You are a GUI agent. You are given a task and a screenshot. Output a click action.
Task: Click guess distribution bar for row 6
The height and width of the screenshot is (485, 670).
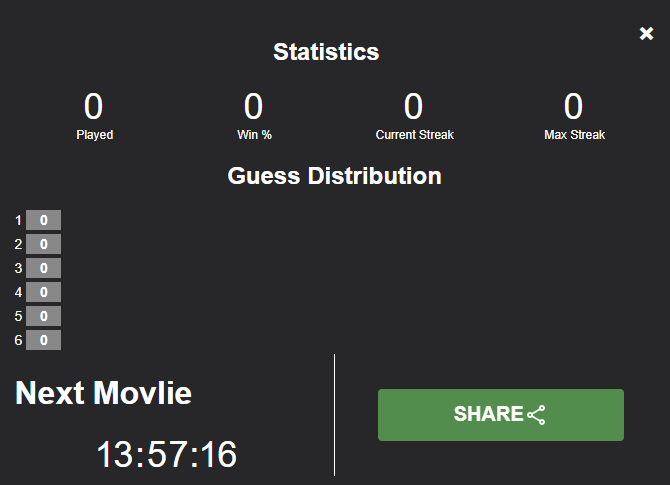coord(43,340)
